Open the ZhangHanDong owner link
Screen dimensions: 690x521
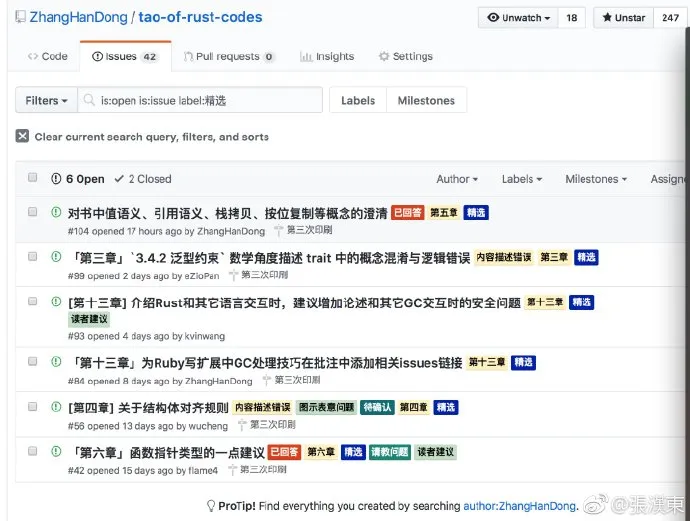[x=78, y=17]
